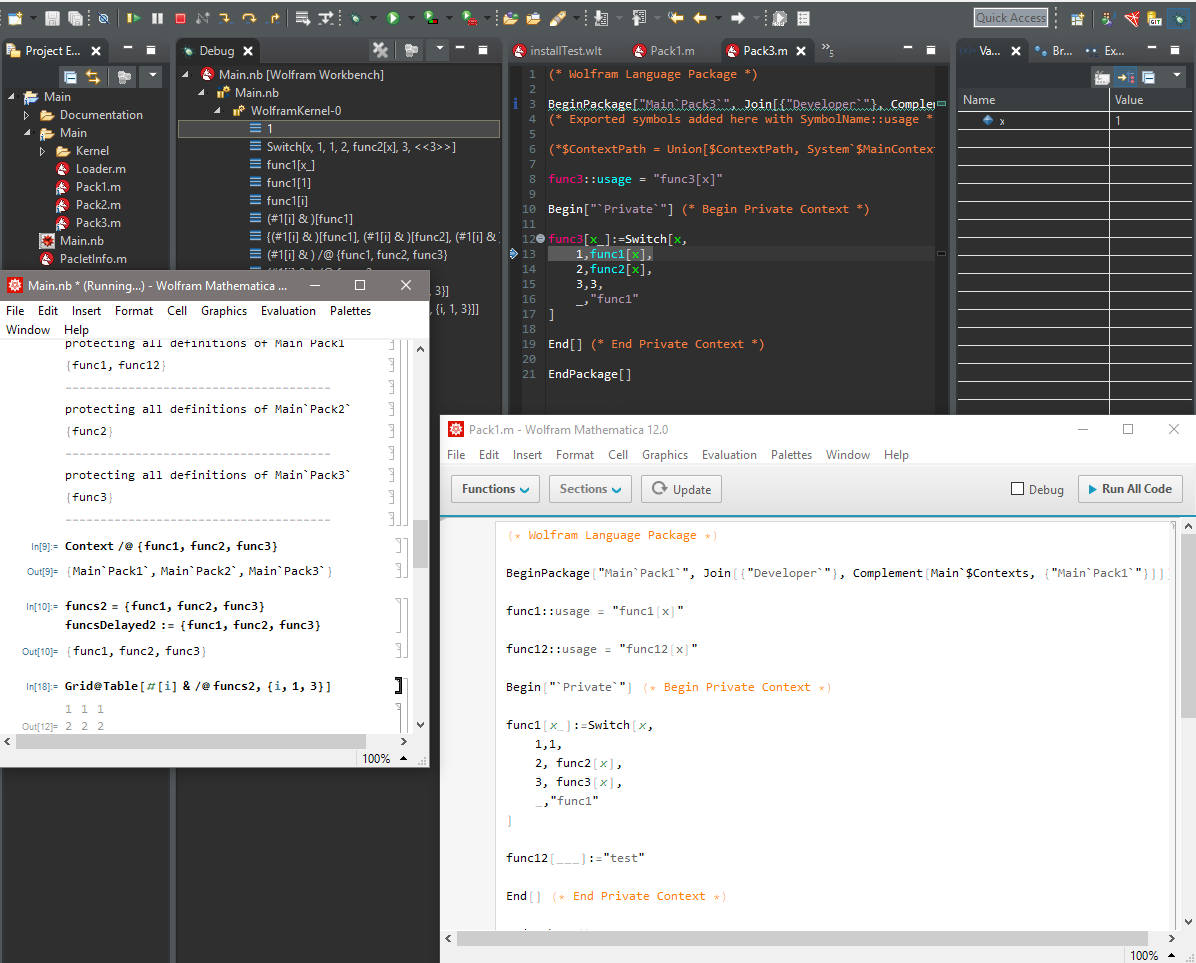This screenshot has width=1196, height=963.
Task: Collapse the Main.nb [Wolfram Workbench] launch node
Action: coord(185,75)
